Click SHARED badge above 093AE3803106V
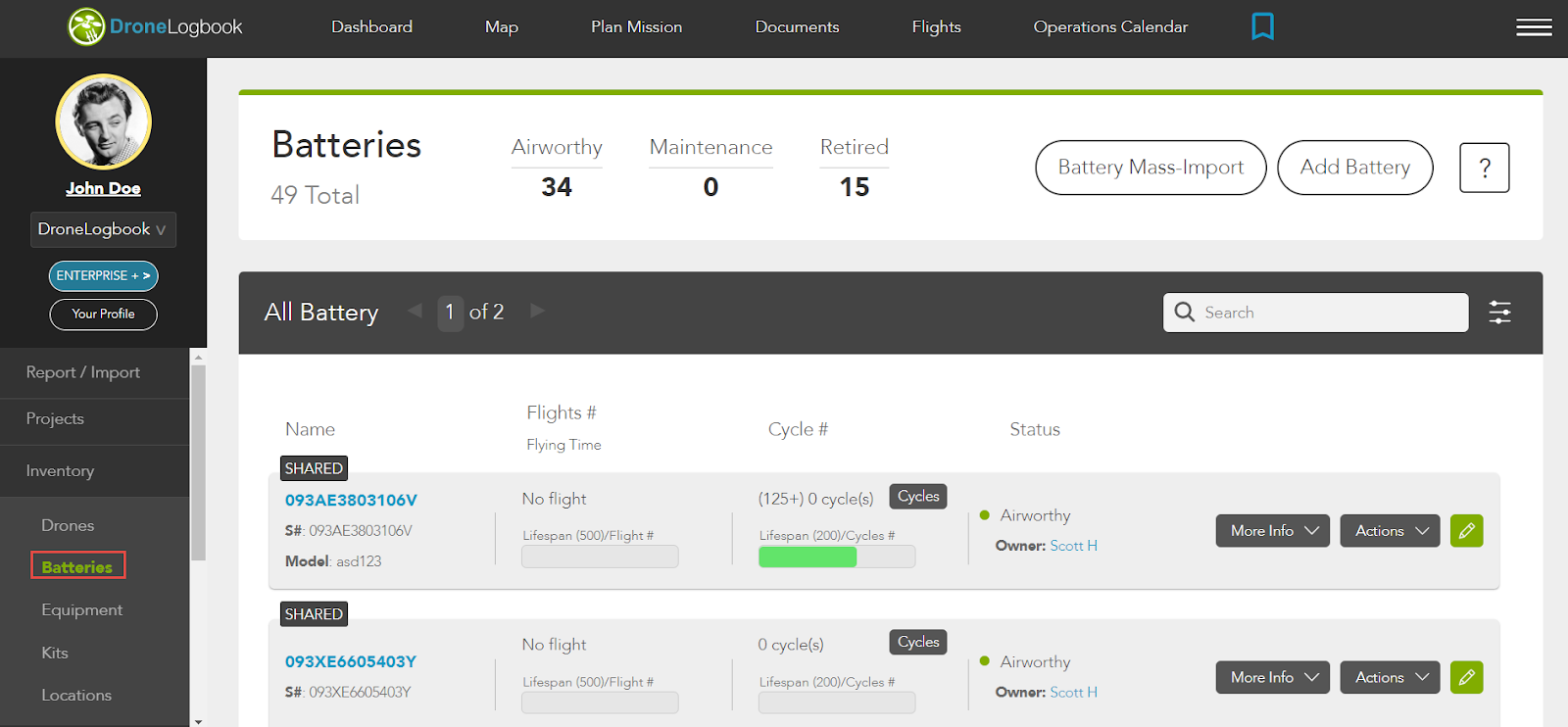 [314, 468]
